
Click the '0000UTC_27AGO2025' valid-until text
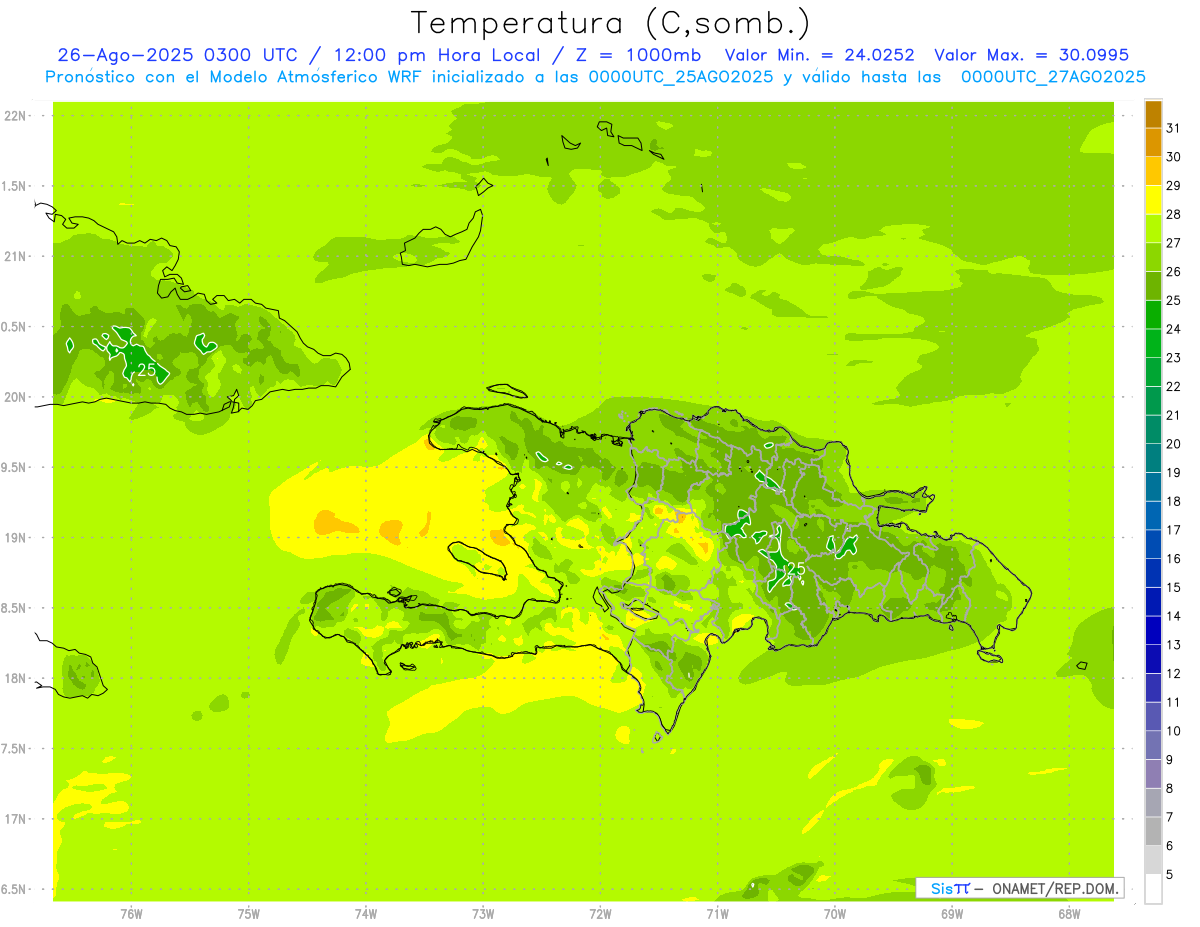pyautogui.click(x=1053, y=77)
